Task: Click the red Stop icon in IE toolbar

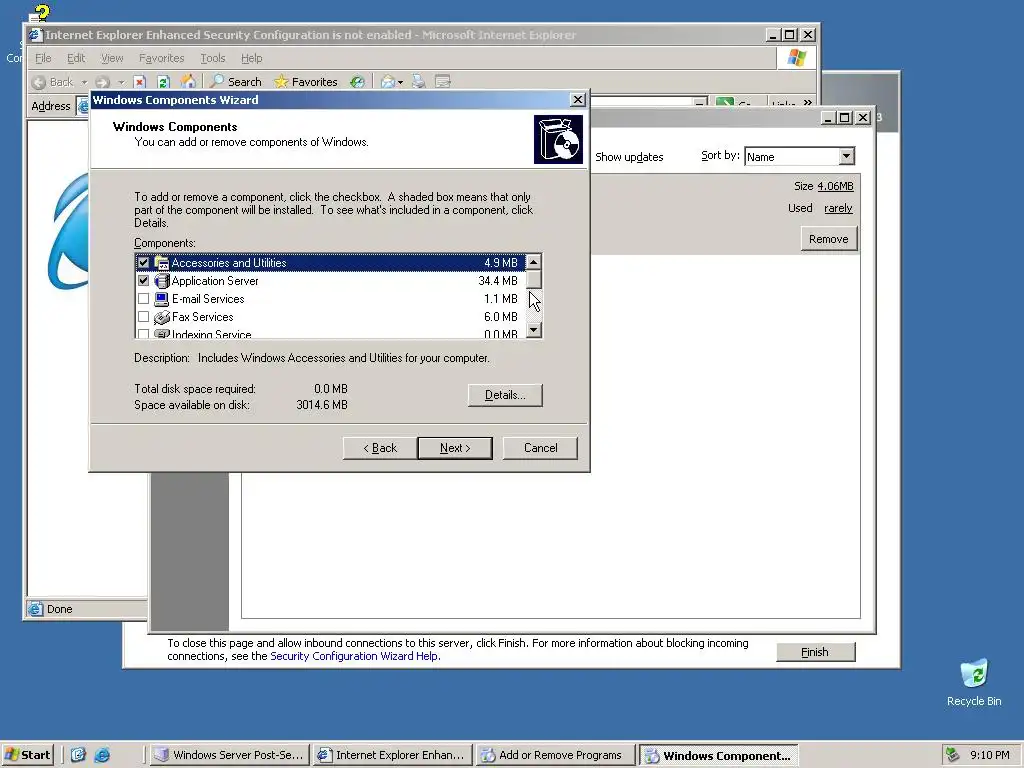Action: 139,82
